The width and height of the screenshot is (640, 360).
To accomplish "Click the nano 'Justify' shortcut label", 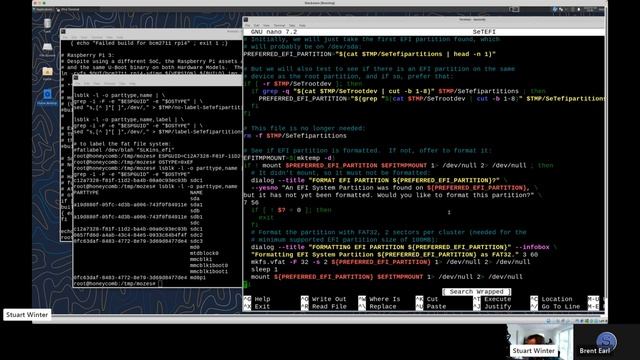I will [498, 307].
